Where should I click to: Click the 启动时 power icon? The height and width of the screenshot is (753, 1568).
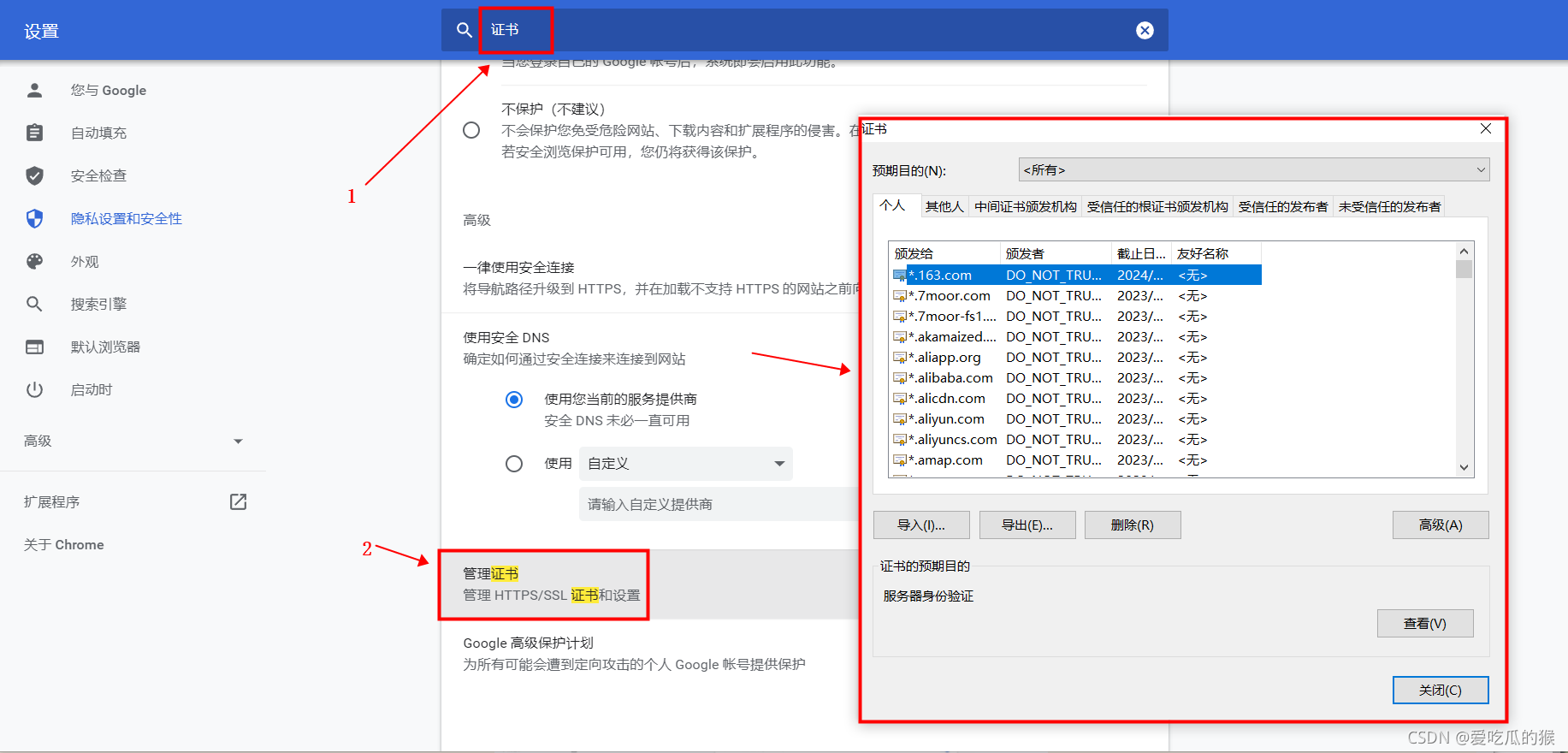pos(35,389)
